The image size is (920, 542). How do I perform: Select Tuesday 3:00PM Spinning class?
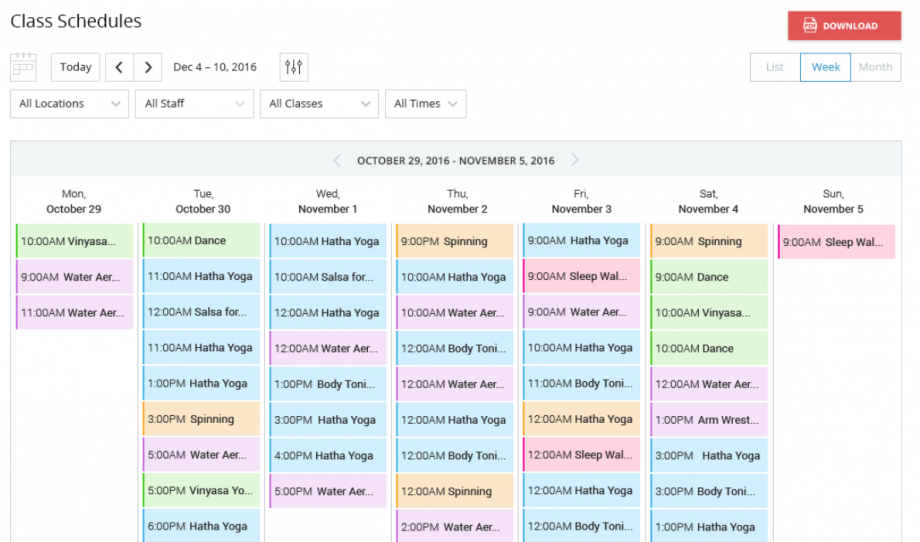pos(201,419)
